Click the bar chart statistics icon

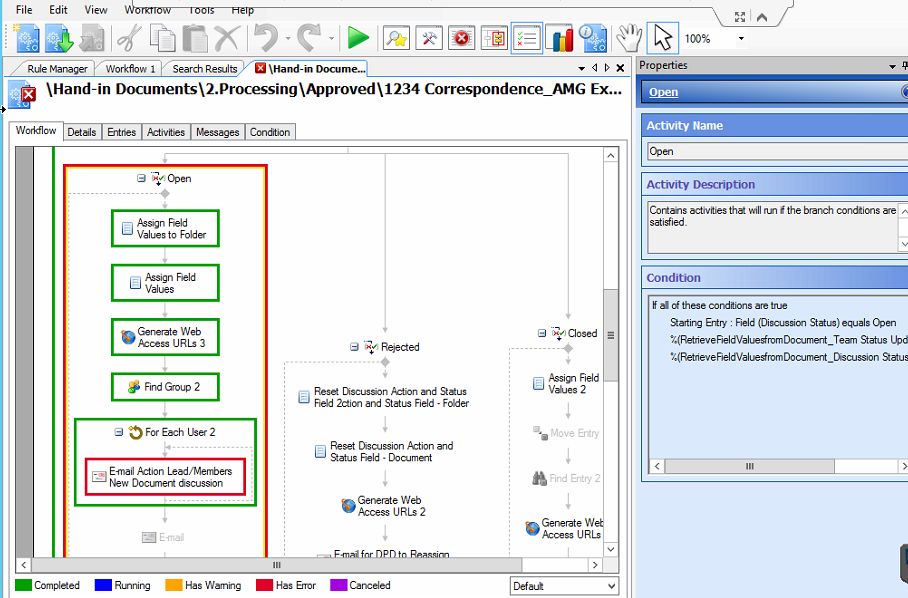point(561,38)
